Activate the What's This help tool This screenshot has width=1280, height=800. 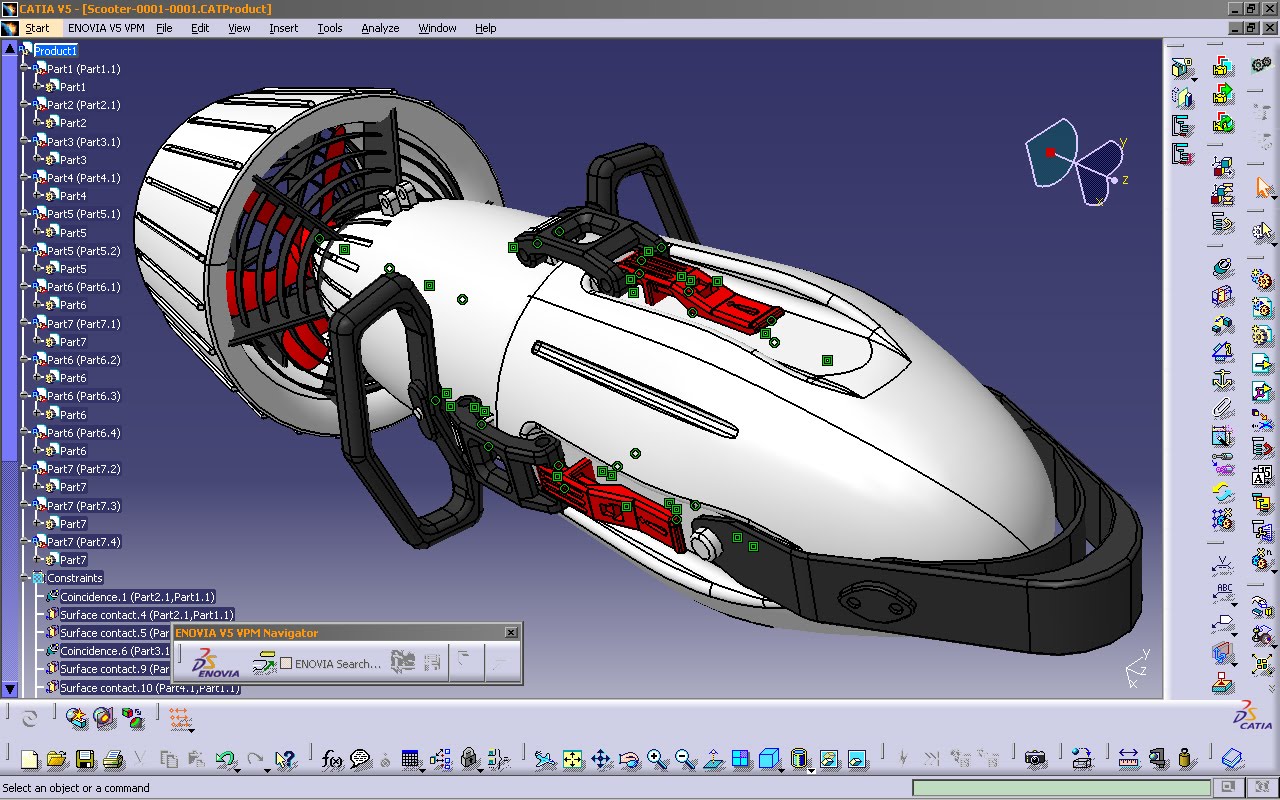[x=285, y=757]
